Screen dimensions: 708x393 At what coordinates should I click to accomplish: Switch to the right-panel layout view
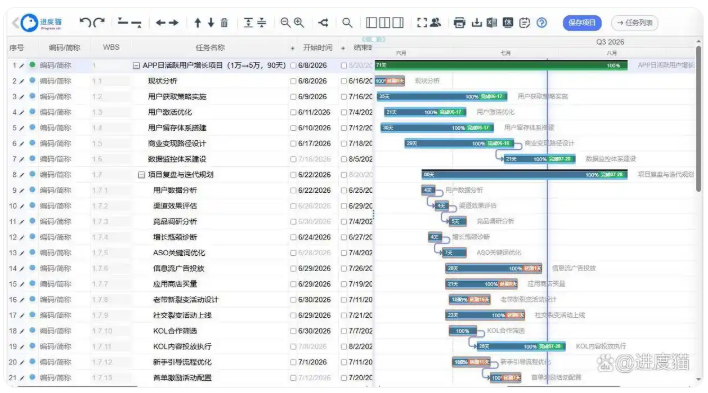pos(398,22)
